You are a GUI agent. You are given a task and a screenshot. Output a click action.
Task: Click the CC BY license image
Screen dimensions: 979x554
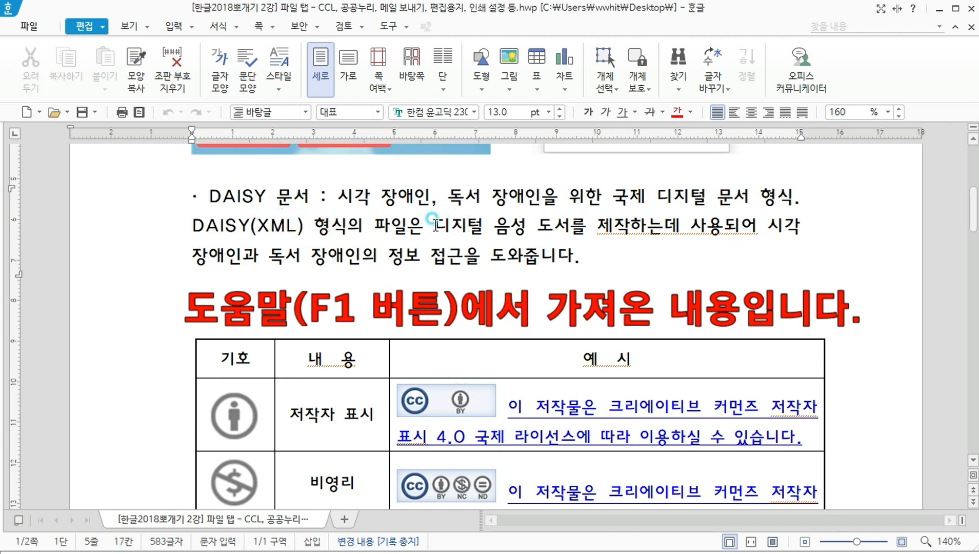coord(446,400)
